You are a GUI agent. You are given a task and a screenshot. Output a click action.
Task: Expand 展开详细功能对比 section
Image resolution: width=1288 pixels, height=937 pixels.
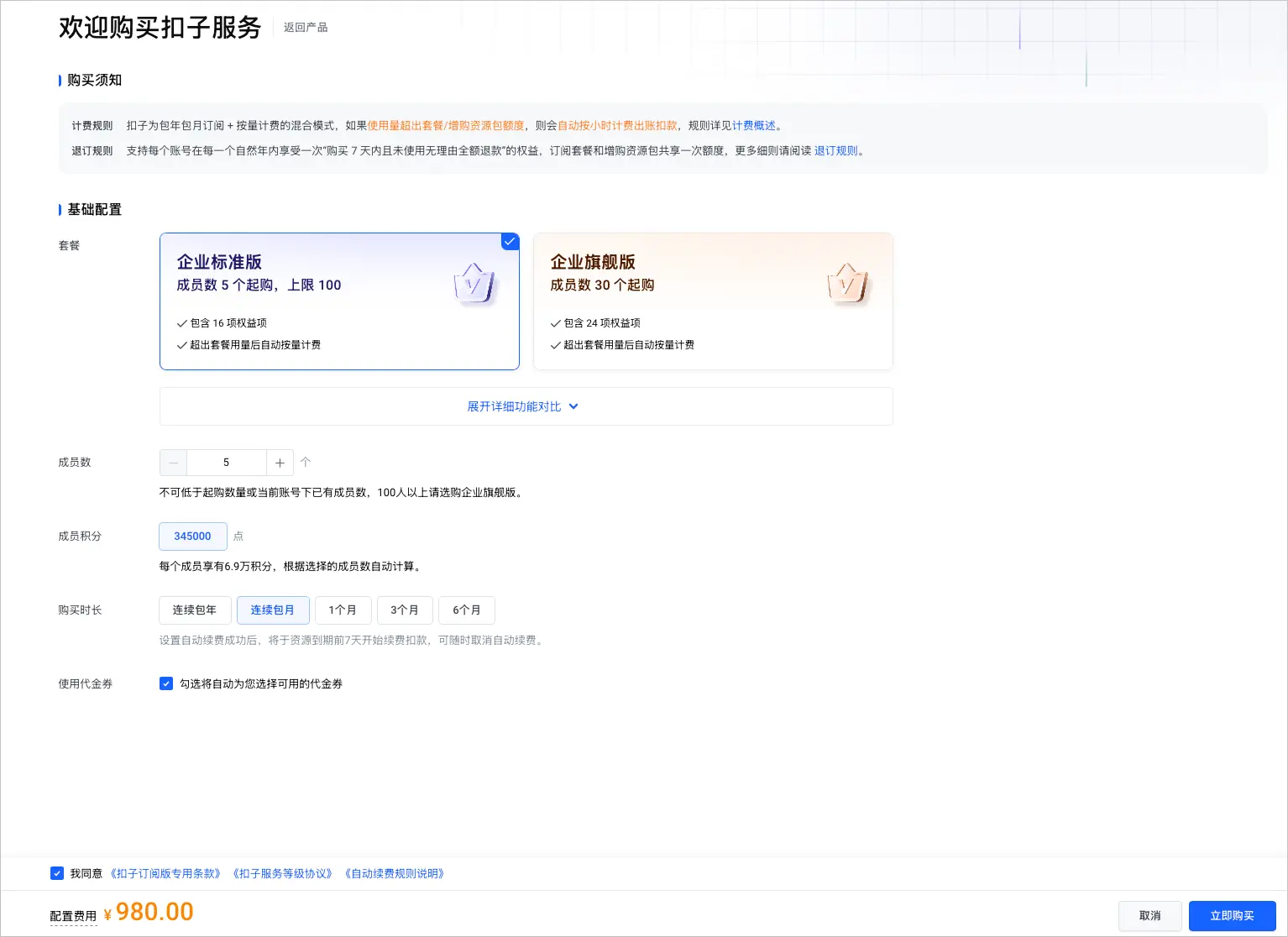(526, 406)
